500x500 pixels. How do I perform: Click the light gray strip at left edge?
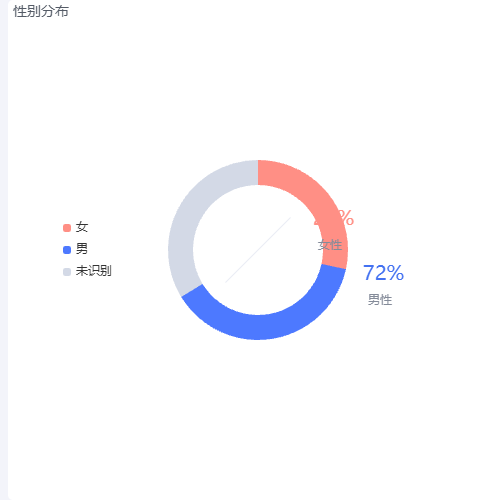pyautogui.click(x=4, y=250)
